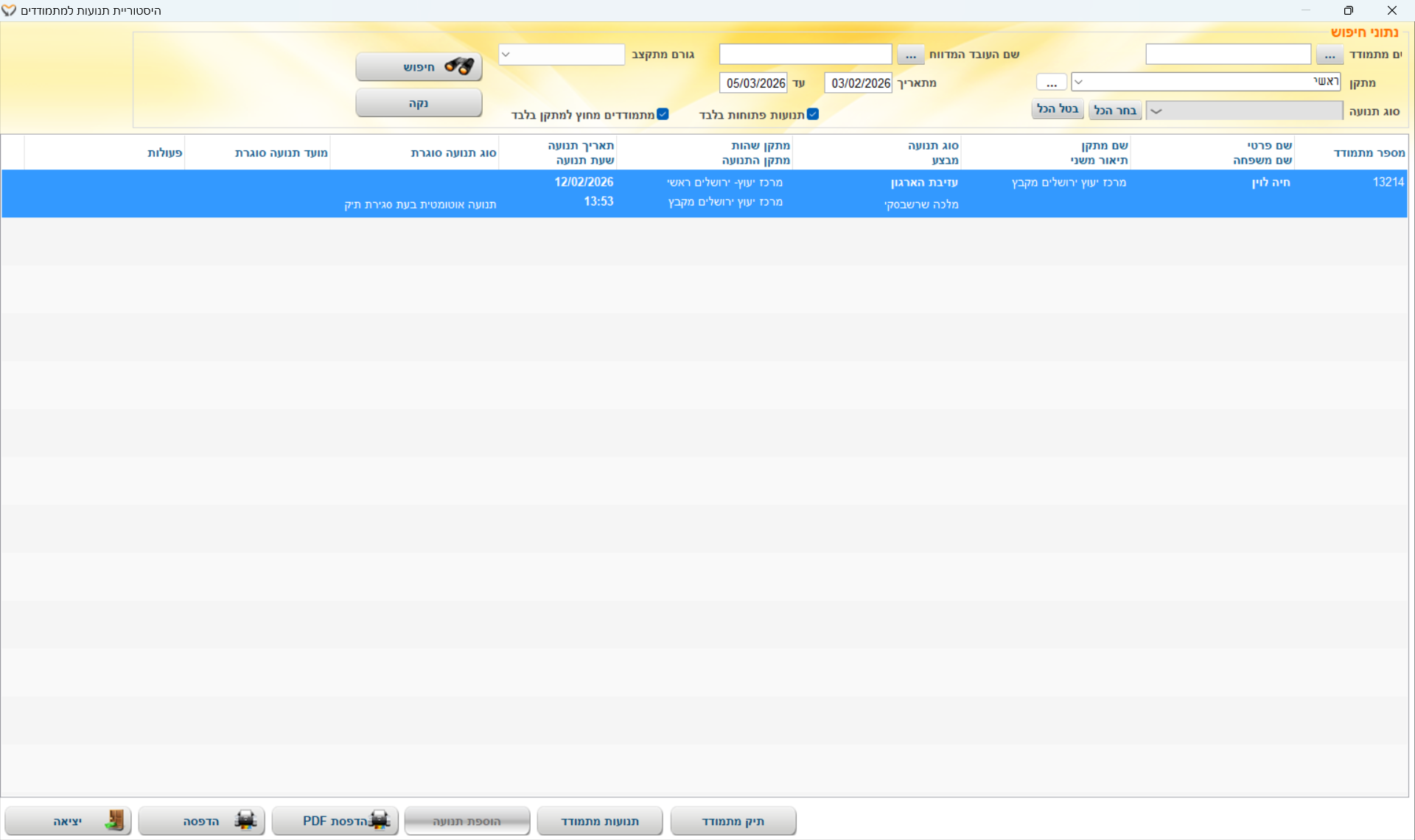
Task: Click the בחר הכל button
Action: 1115,110
